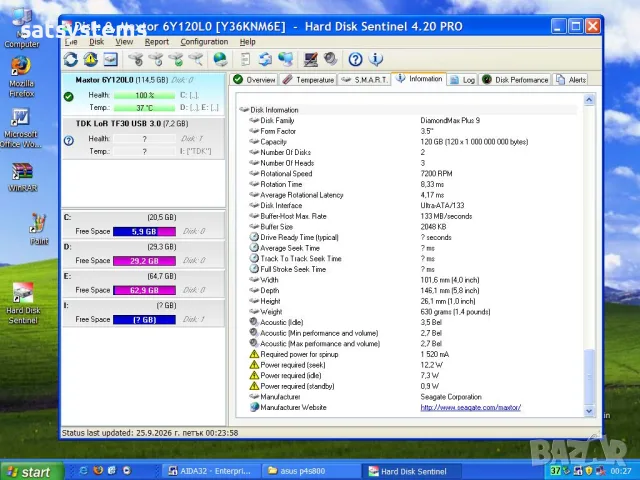Click the blue arrows update toolbar icon
Image resolution: width=640 pixels, height=480 pixels.
click(x=265, y=60)
